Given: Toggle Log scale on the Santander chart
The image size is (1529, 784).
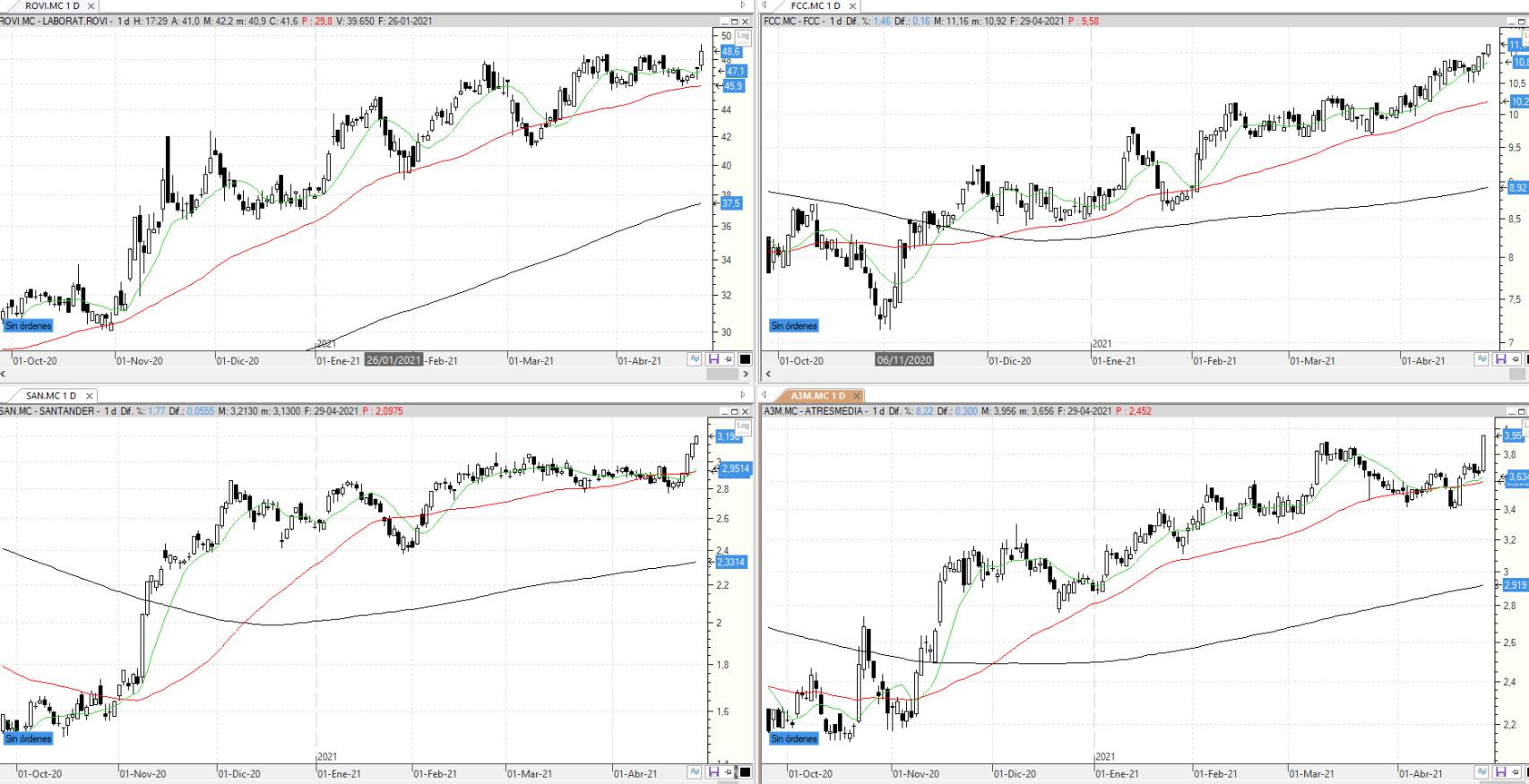Looking at the screenshot, I should pyautogui.click(x=742, y=426).
